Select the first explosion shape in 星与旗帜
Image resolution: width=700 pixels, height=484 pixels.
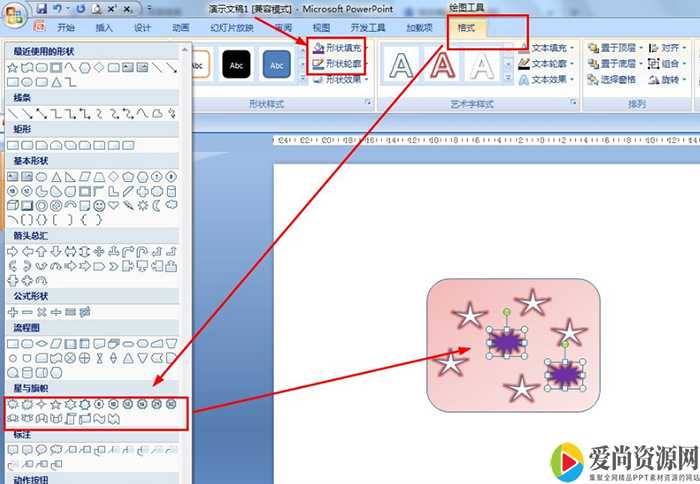13,404
